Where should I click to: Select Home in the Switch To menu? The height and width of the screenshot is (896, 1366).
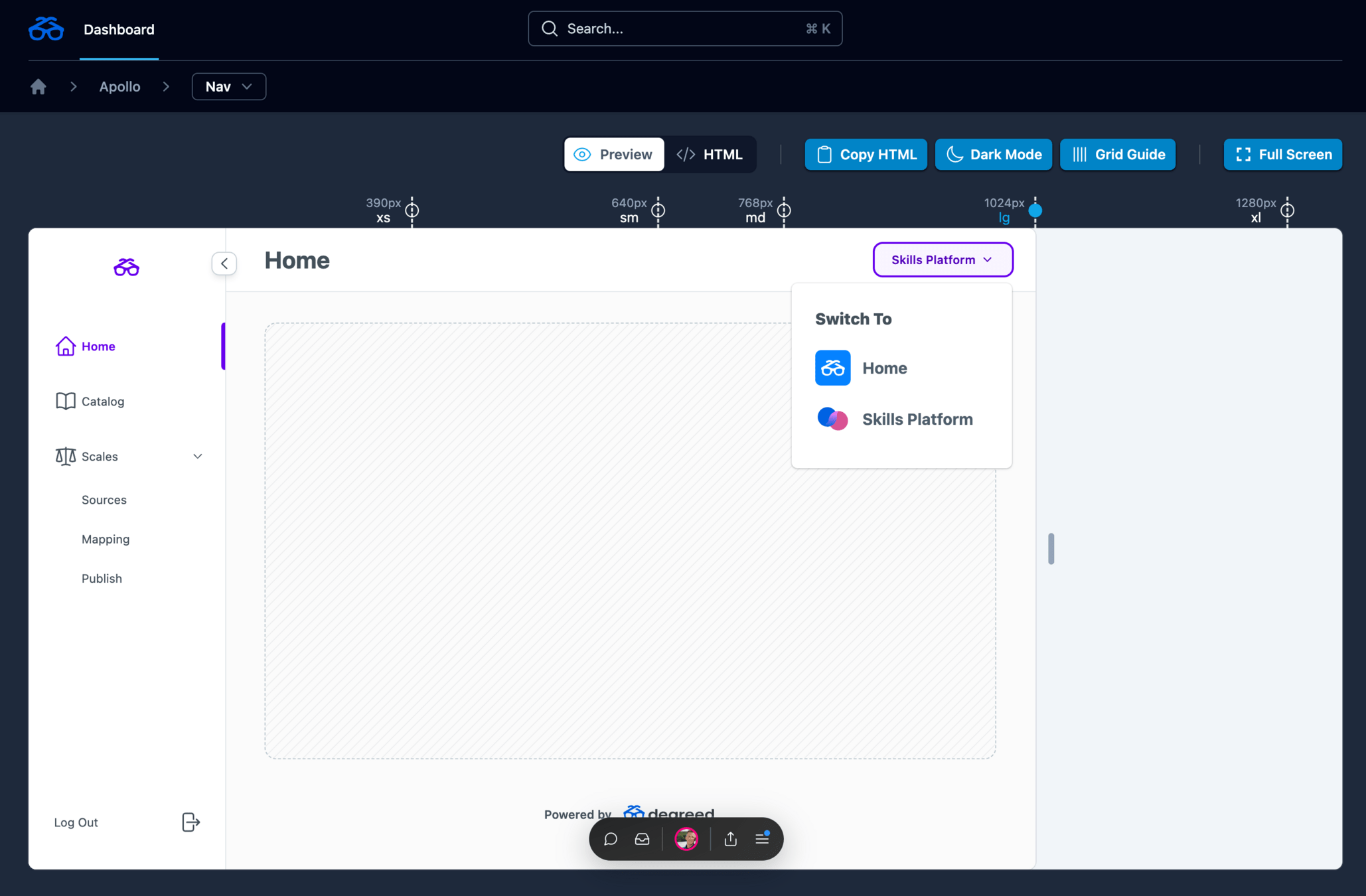884,368
